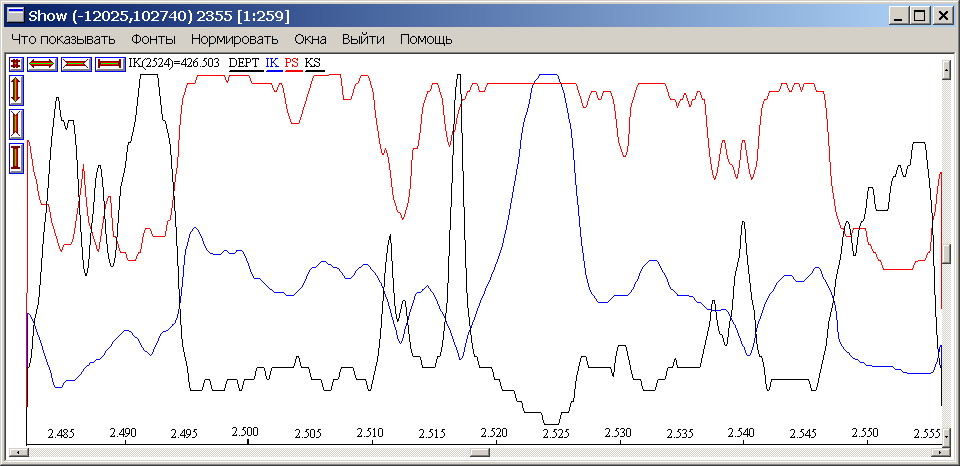Maximize the Show window
This screenshot has width=960, height=466.
coord(919,16)
